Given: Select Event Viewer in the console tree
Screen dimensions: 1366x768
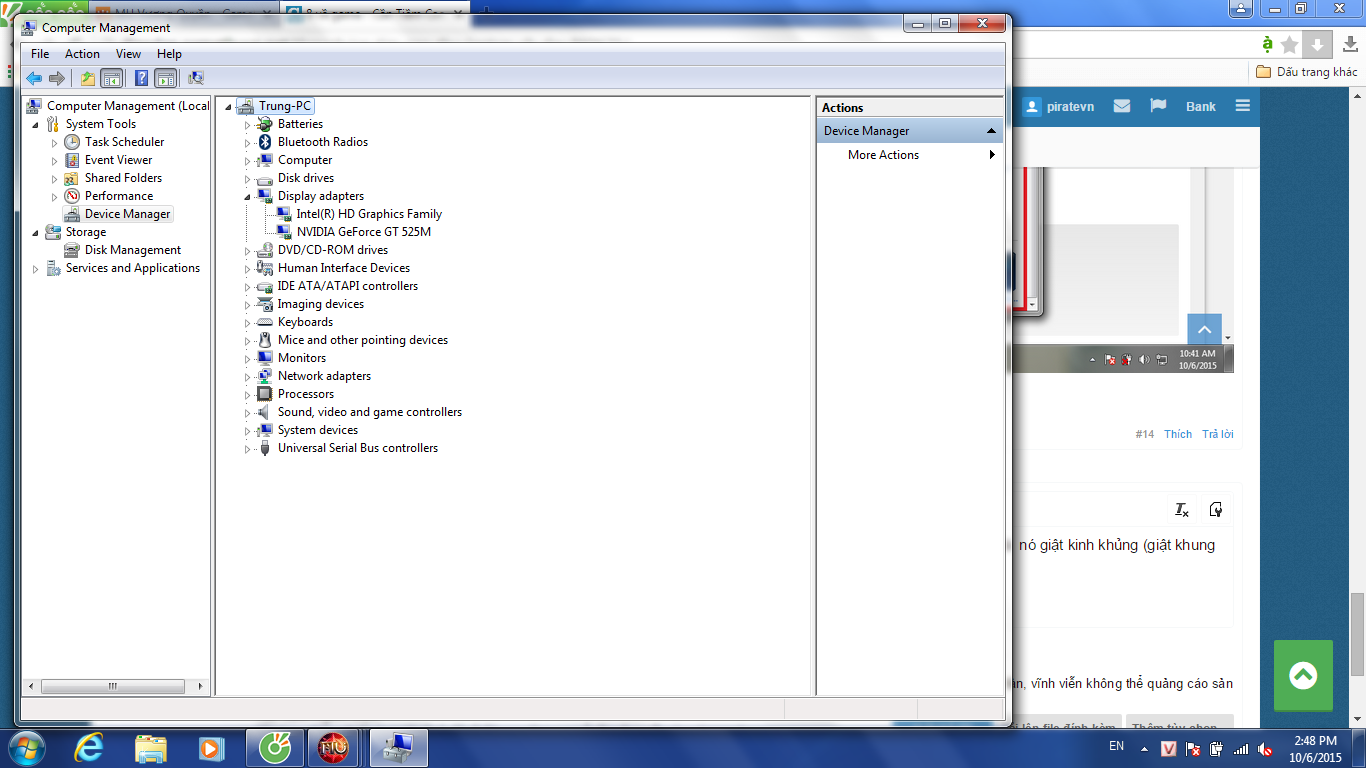Looking at the screenshot, I should [118, 160].
